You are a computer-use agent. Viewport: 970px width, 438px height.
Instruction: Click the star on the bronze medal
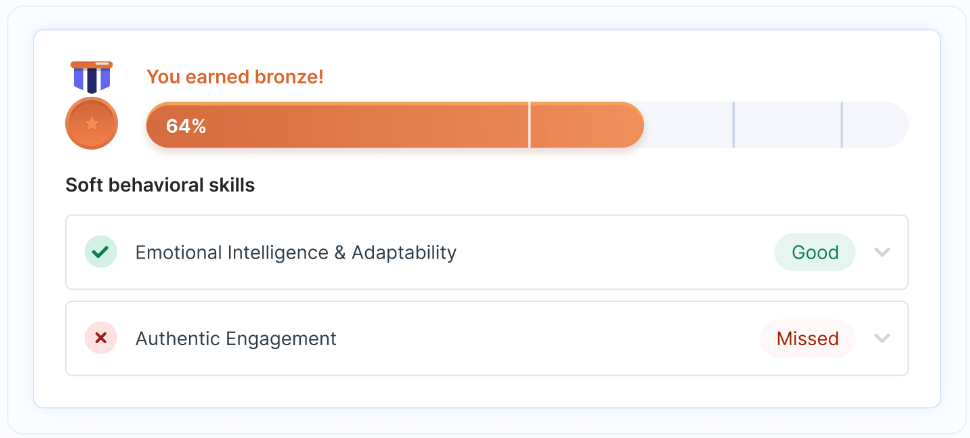coord(92,124)
